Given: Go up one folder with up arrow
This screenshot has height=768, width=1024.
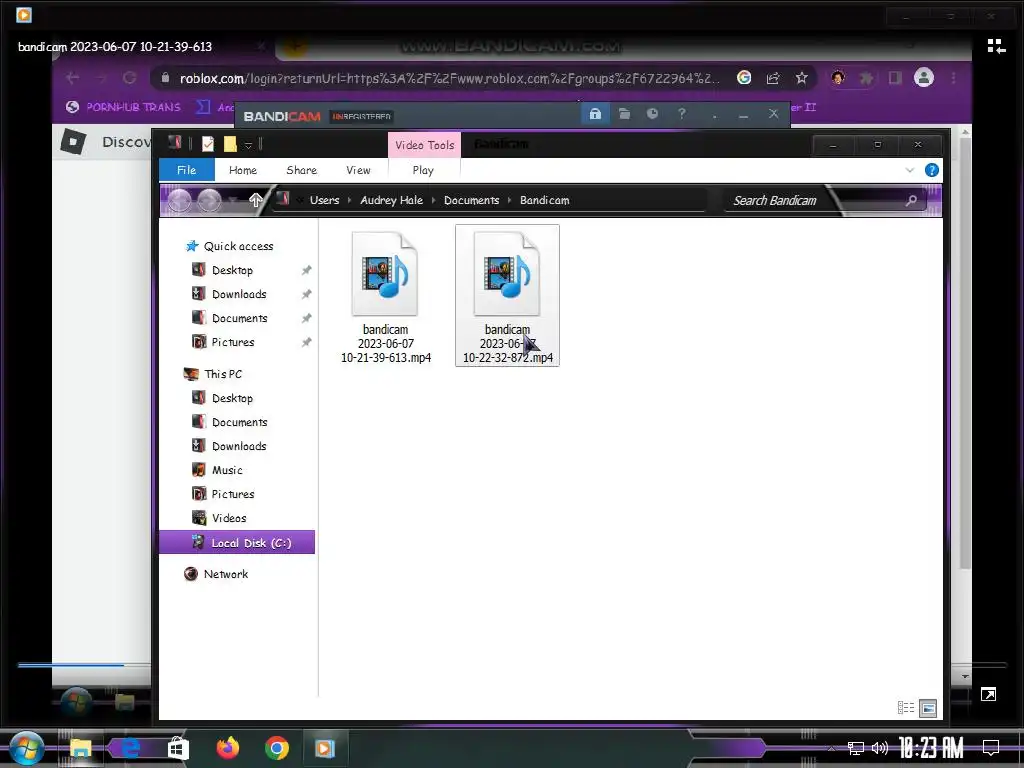Looking at the screenshot, I should pos(255,200).
